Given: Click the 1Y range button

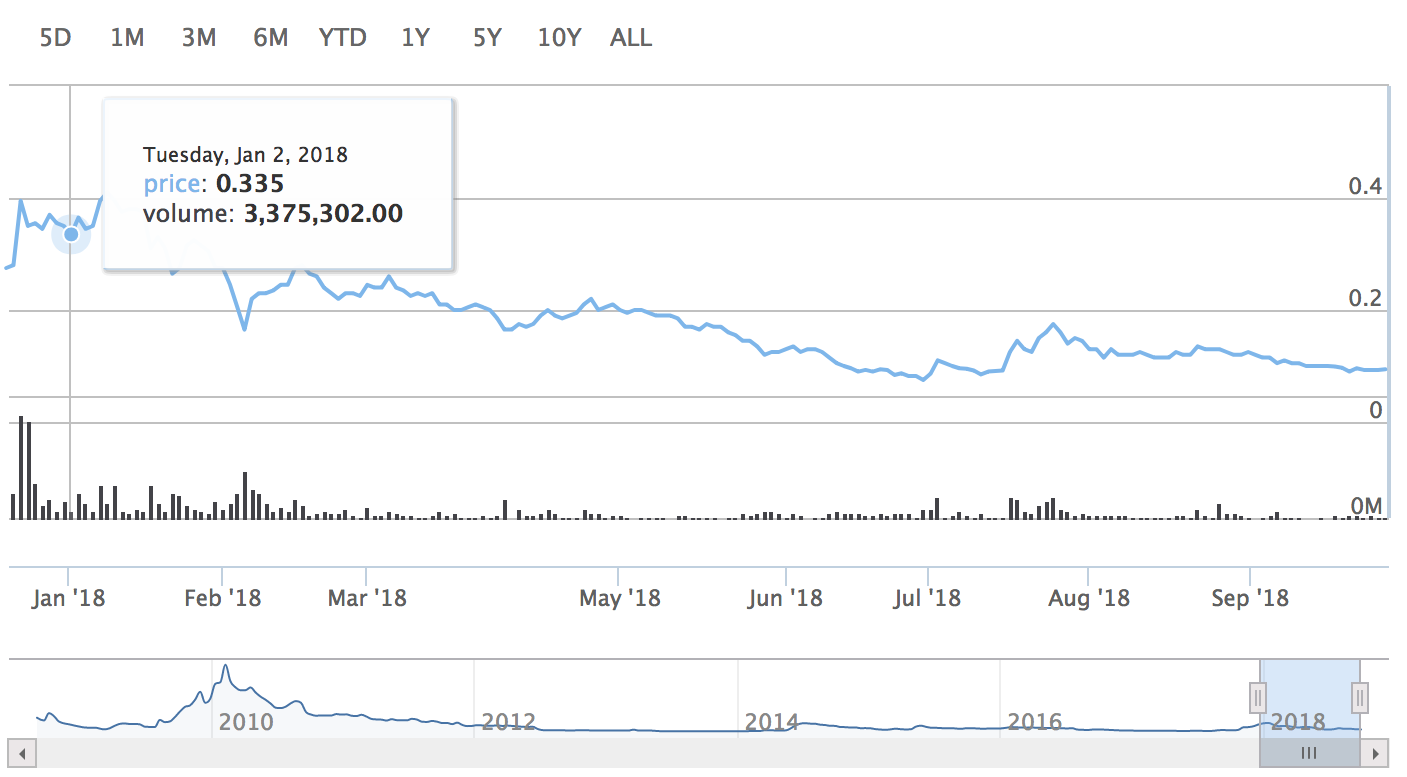Looking at the screenshot, I should [x=415, y=37].
